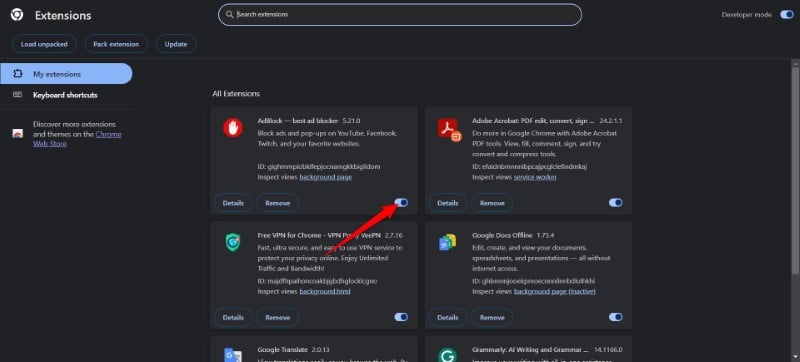Click Google Docs Offline version 1.75.4
The height and width of the screenshot is (362, 800).
click(546, 235)
